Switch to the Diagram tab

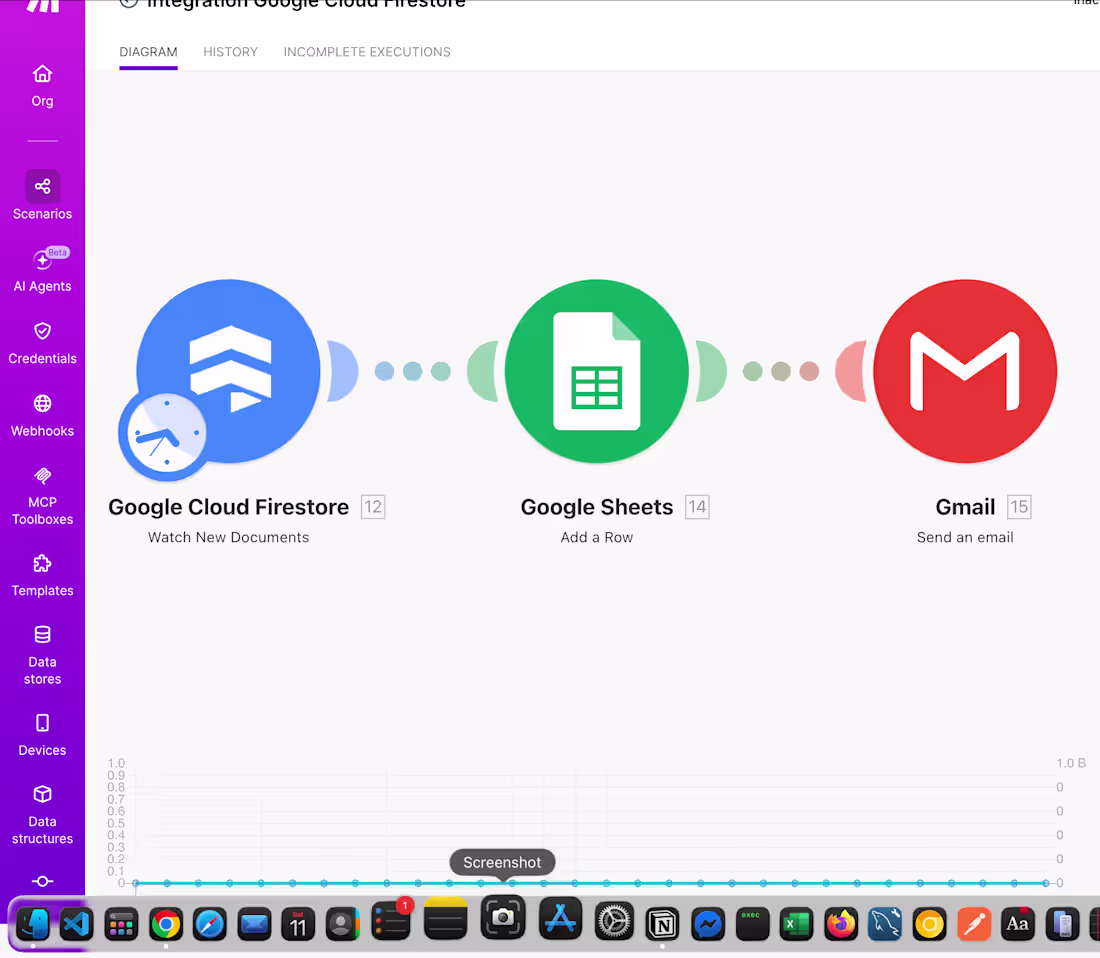(x=148, y=52)
